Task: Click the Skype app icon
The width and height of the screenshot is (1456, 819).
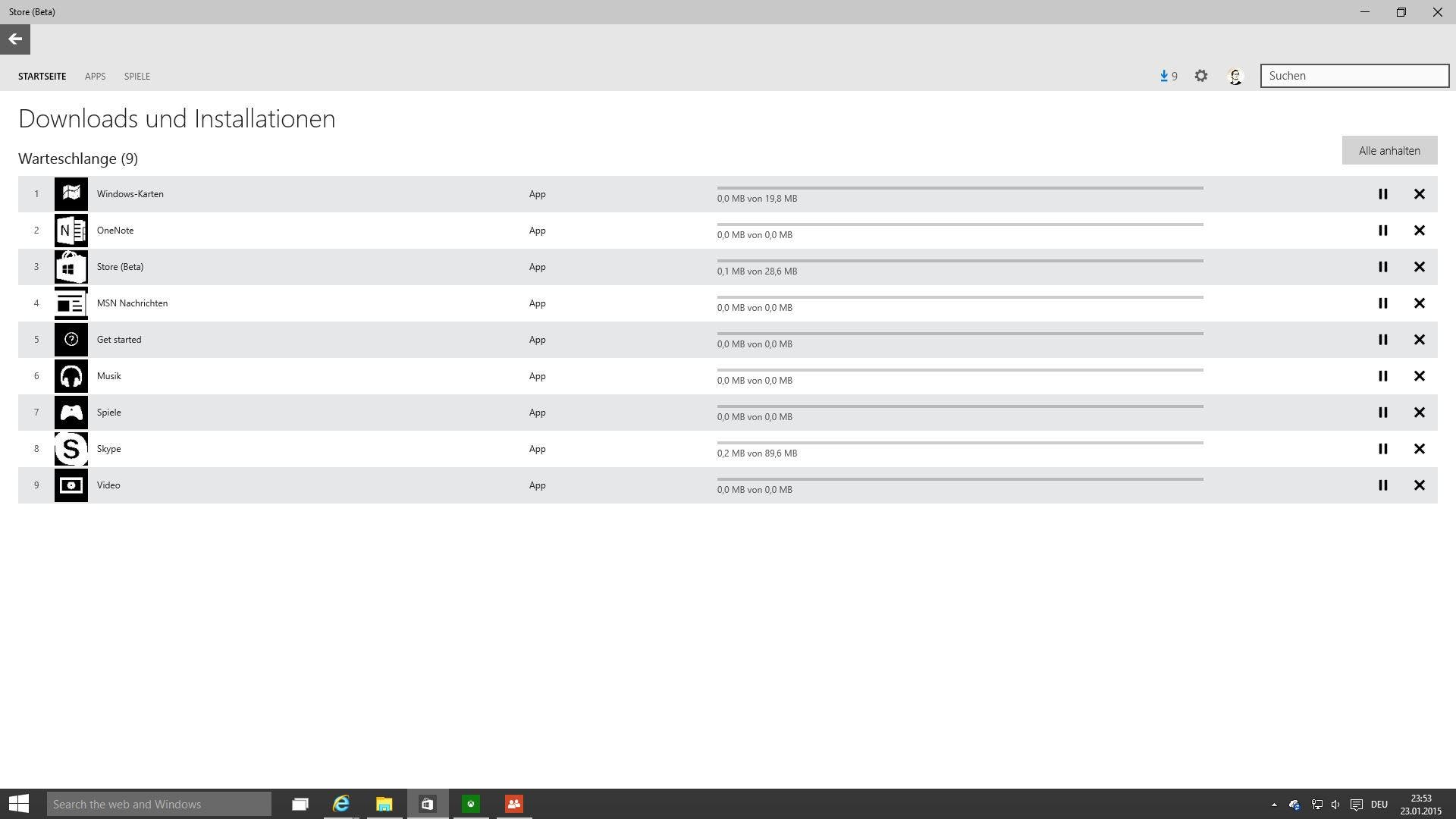Action: pyautogui.click(x=71, y=449)
